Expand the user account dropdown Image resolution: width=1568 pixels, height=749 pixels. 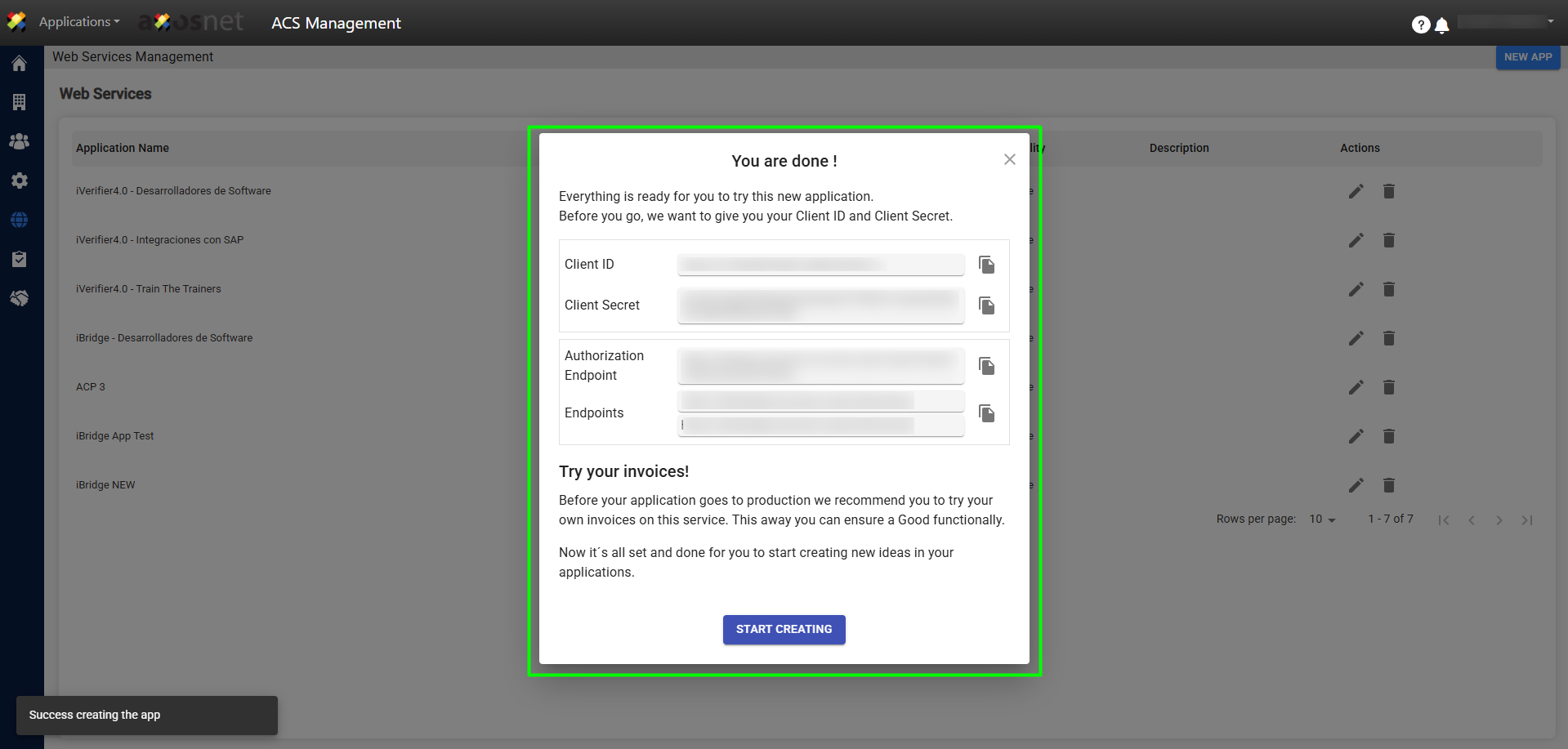point(1506,22)
